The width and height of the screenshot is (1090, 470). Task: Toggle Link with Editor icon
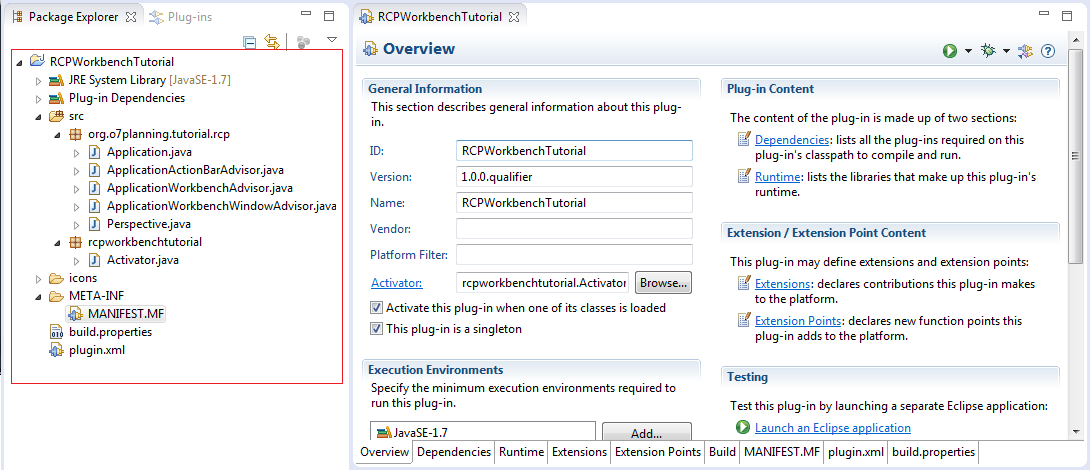(272, 42)
